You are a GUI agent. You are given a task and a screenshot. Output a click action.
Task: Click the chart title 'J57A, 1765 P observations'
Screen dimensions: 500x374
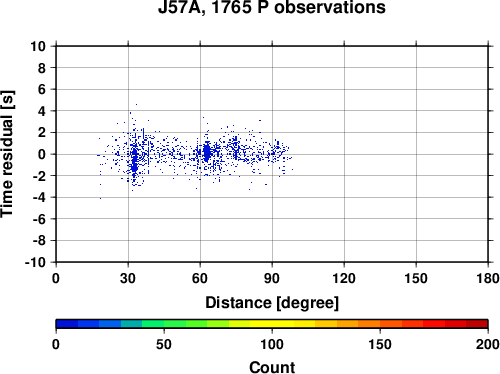tap(272, 7)
